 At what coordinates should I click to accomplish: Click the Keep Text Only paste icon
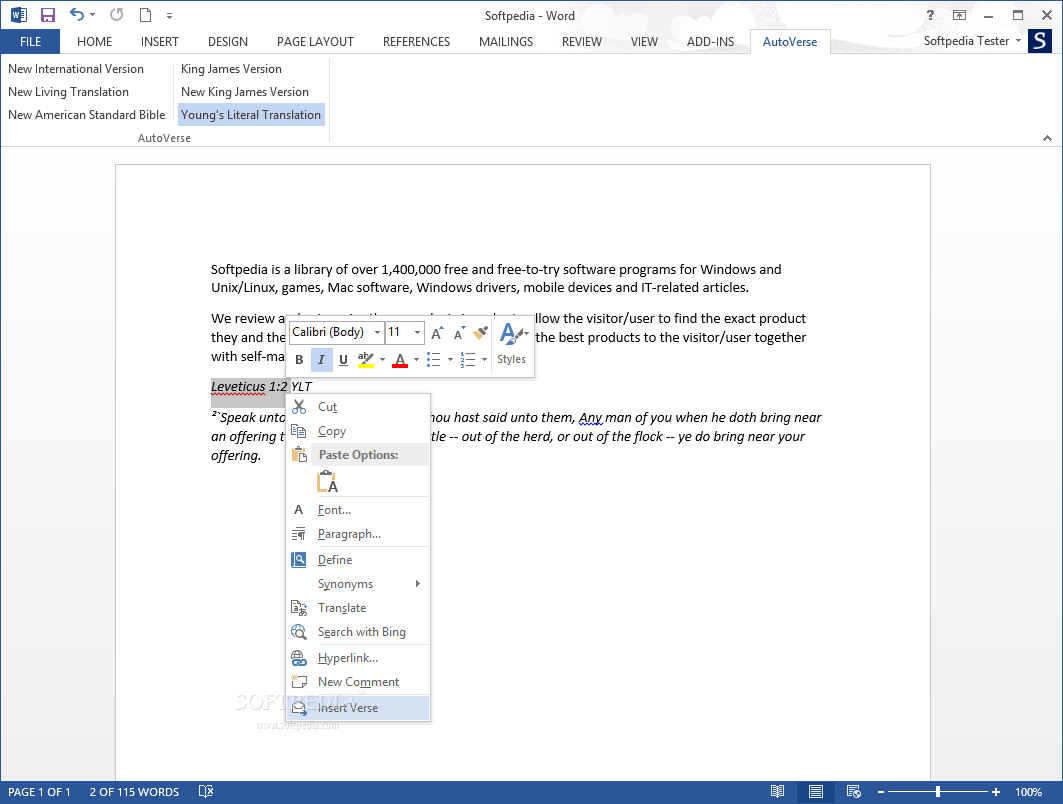327,481
